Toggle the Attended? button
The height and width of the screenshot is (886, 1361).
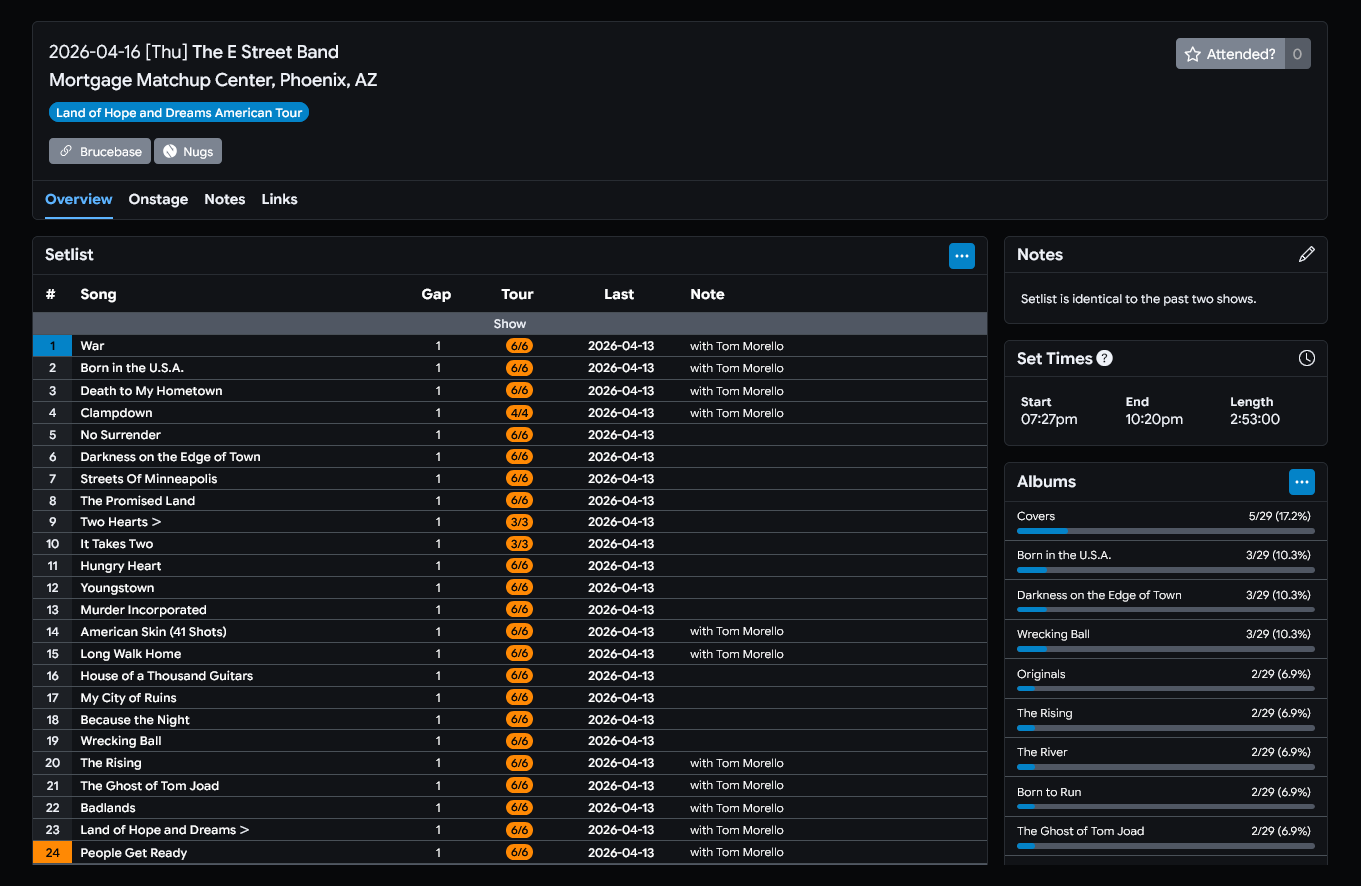pos(1230,54)
